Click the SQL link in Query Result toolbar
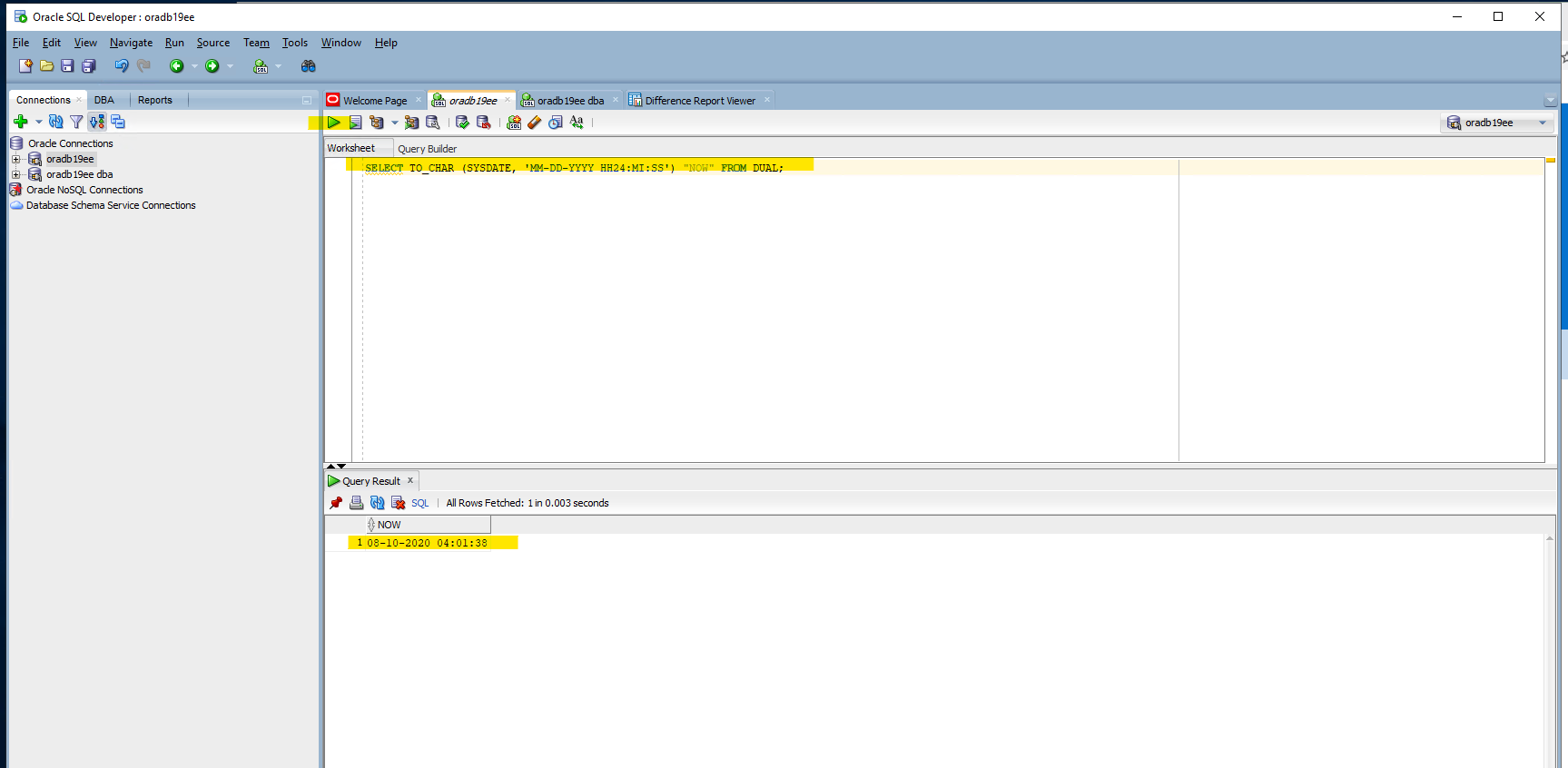Viewport: 1568px width, 768px height. point(419,503)
